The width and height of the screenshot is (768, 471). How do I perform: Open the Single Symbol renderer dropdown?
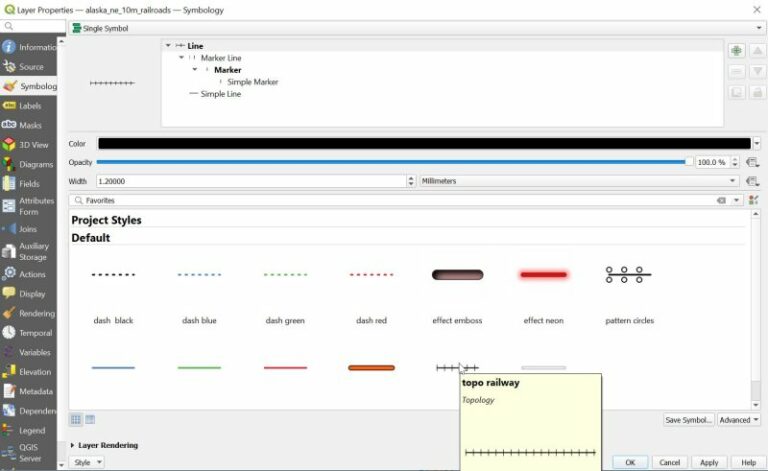[410, 28]
